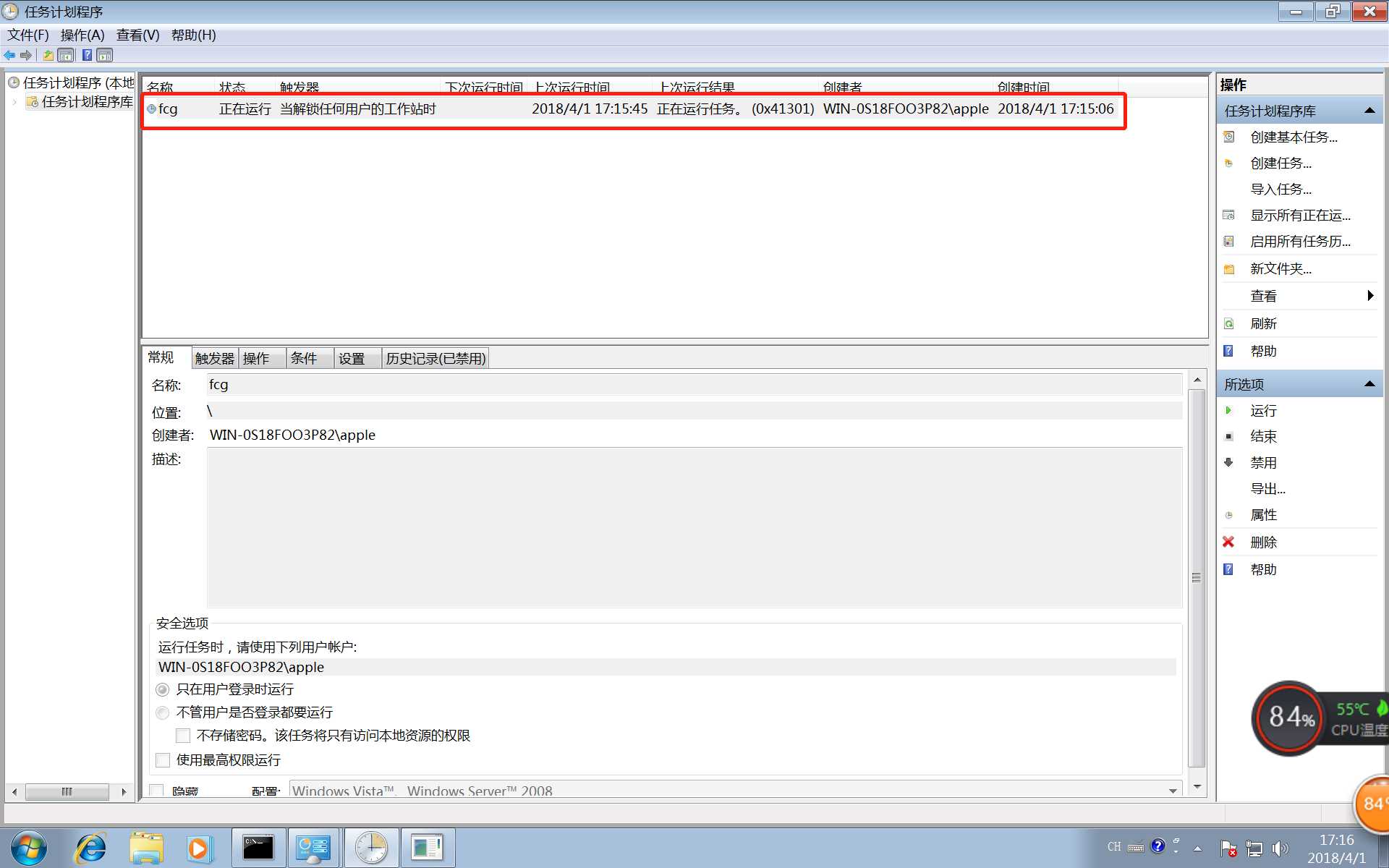Click the Help icon under 所选项 section

tap(1228, 569)
